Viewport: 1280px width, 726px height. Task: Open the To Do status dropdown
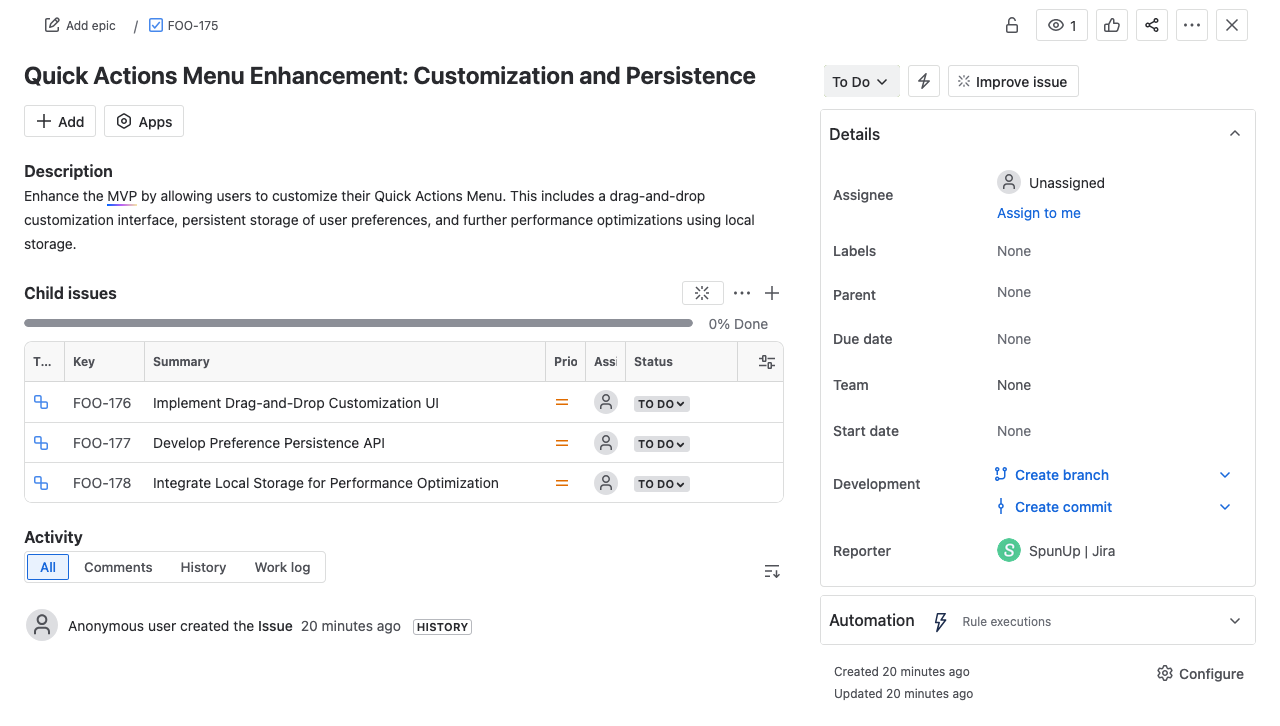click(861, 82)
